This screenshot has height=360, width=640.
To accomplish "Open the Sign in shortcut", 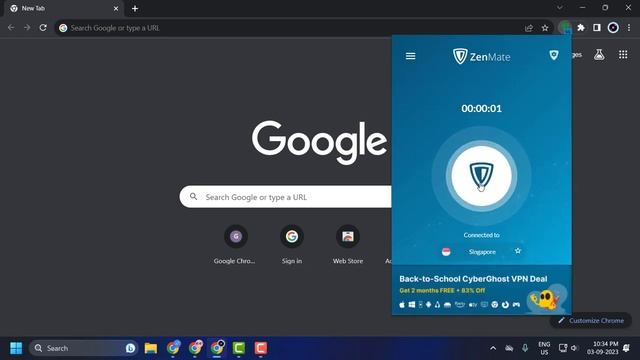I will (x=292, y=245).
